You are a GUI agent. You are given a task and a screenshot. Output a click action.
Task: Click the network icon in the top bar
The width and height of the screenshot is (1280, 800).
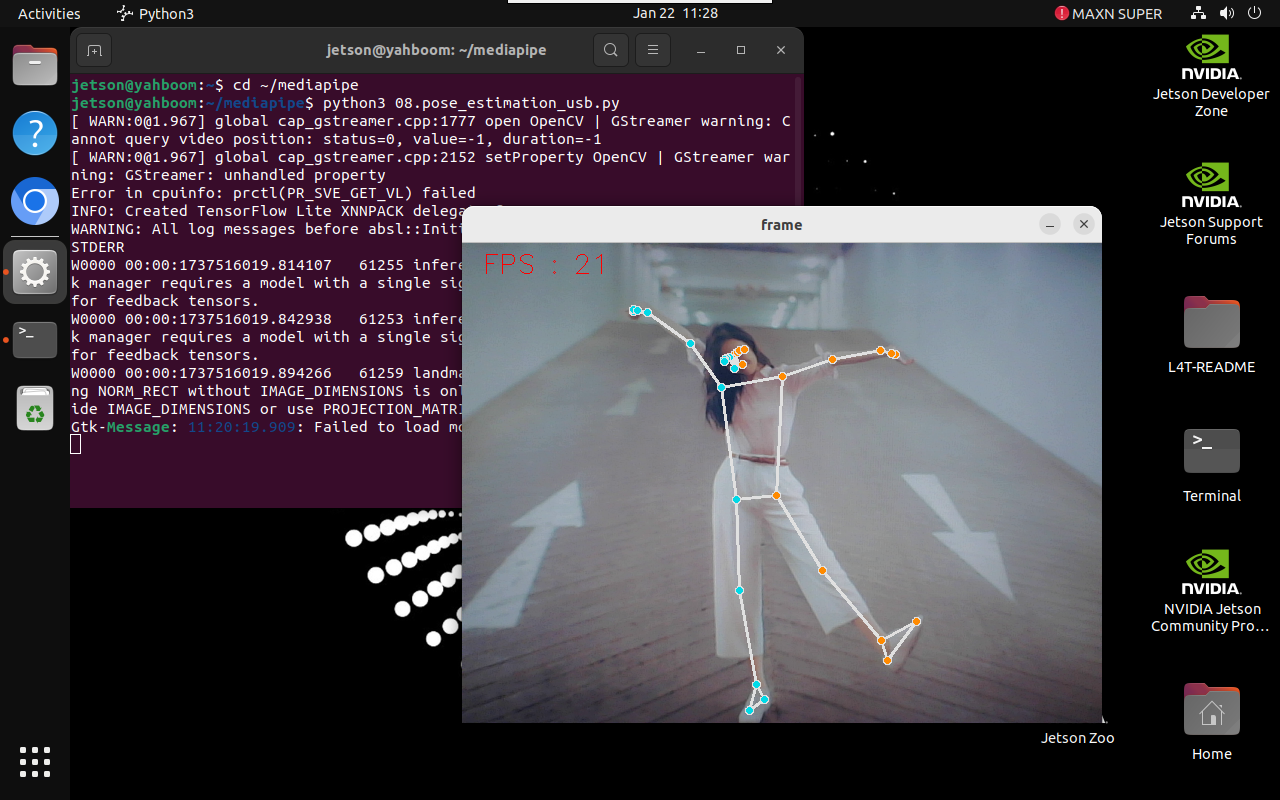pyautogui.click(x=1199, y=14)
